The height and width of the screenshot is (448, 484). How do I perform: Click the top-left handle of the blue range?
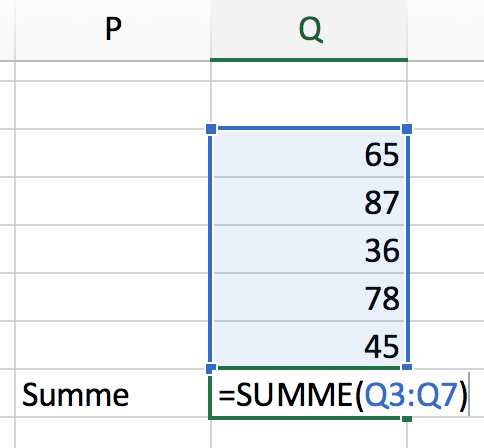pos(211,129)
